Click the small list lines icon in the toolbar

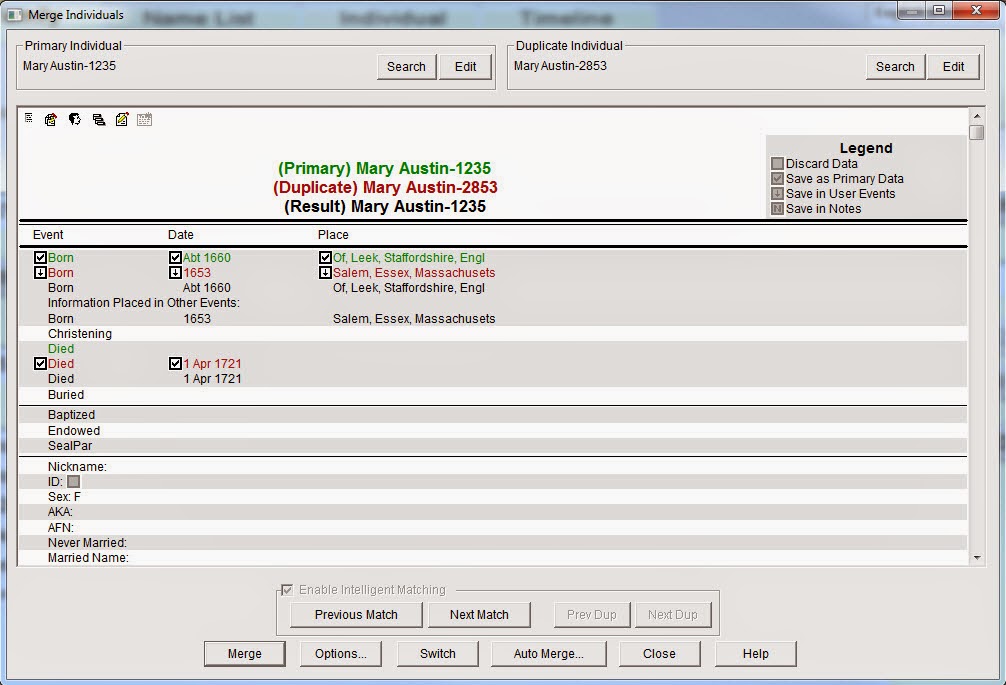[29, 118]
